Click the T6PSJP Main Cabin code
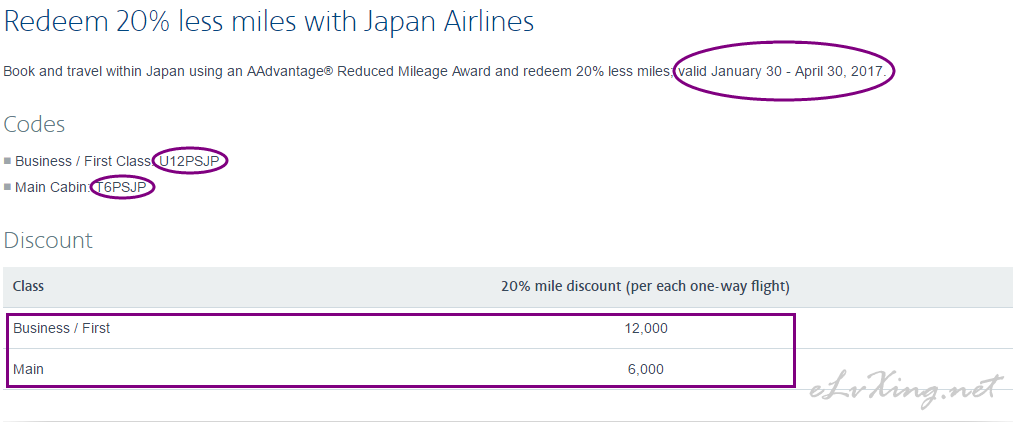This screenshot has height=422, width=1014. point(123,188)
